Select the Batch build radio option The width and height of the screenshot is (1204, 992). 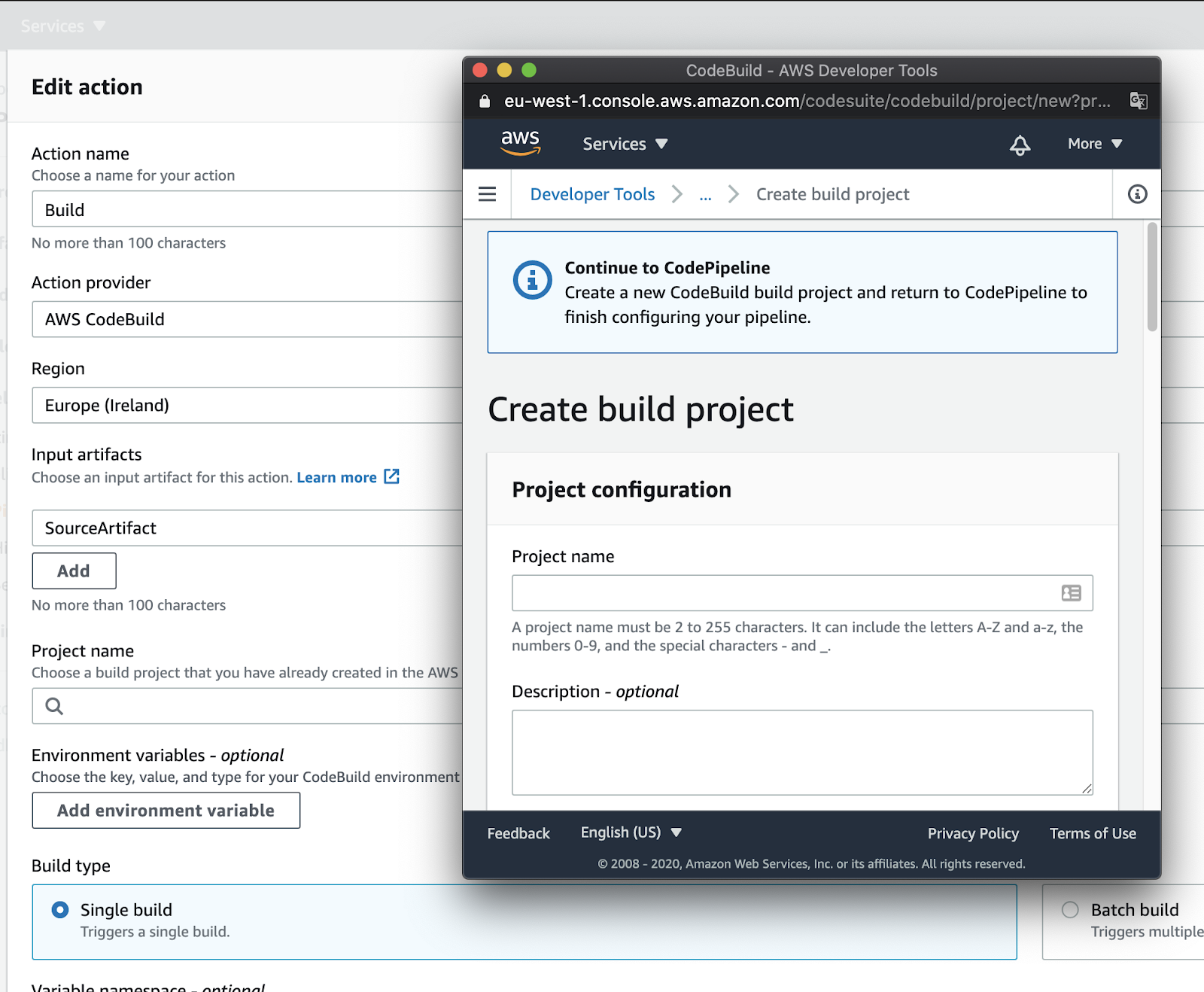coord(1070,910)
